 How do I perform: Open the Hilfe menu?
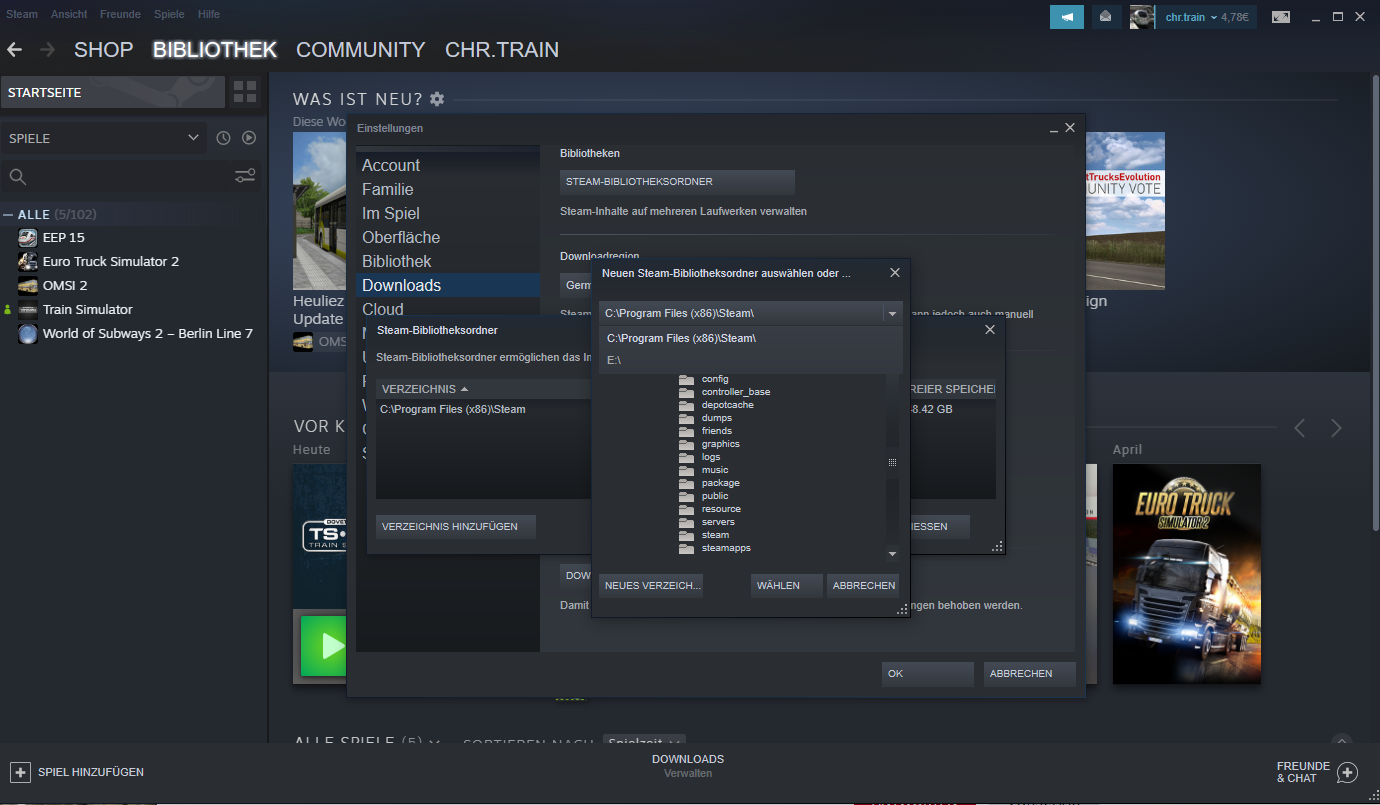tap(209, 15)
